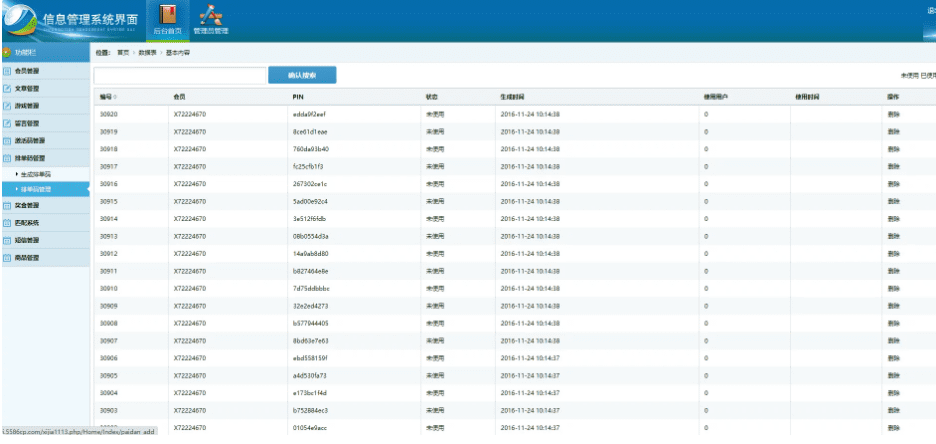This screenshot has width=936, height=444.
Task: Delete row 30903
Action: [894, 411]
